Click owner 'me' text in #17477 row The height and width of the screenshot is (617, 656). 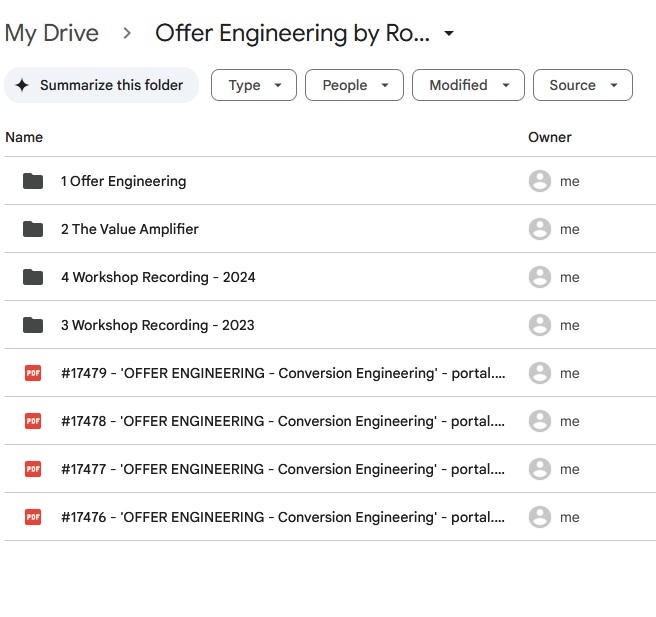(570, 469)
